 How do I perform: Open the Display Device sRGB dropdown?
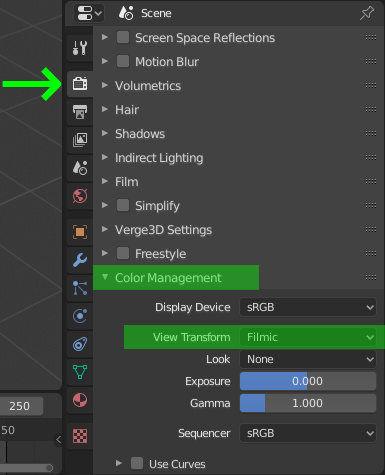(x=308, y=307)
